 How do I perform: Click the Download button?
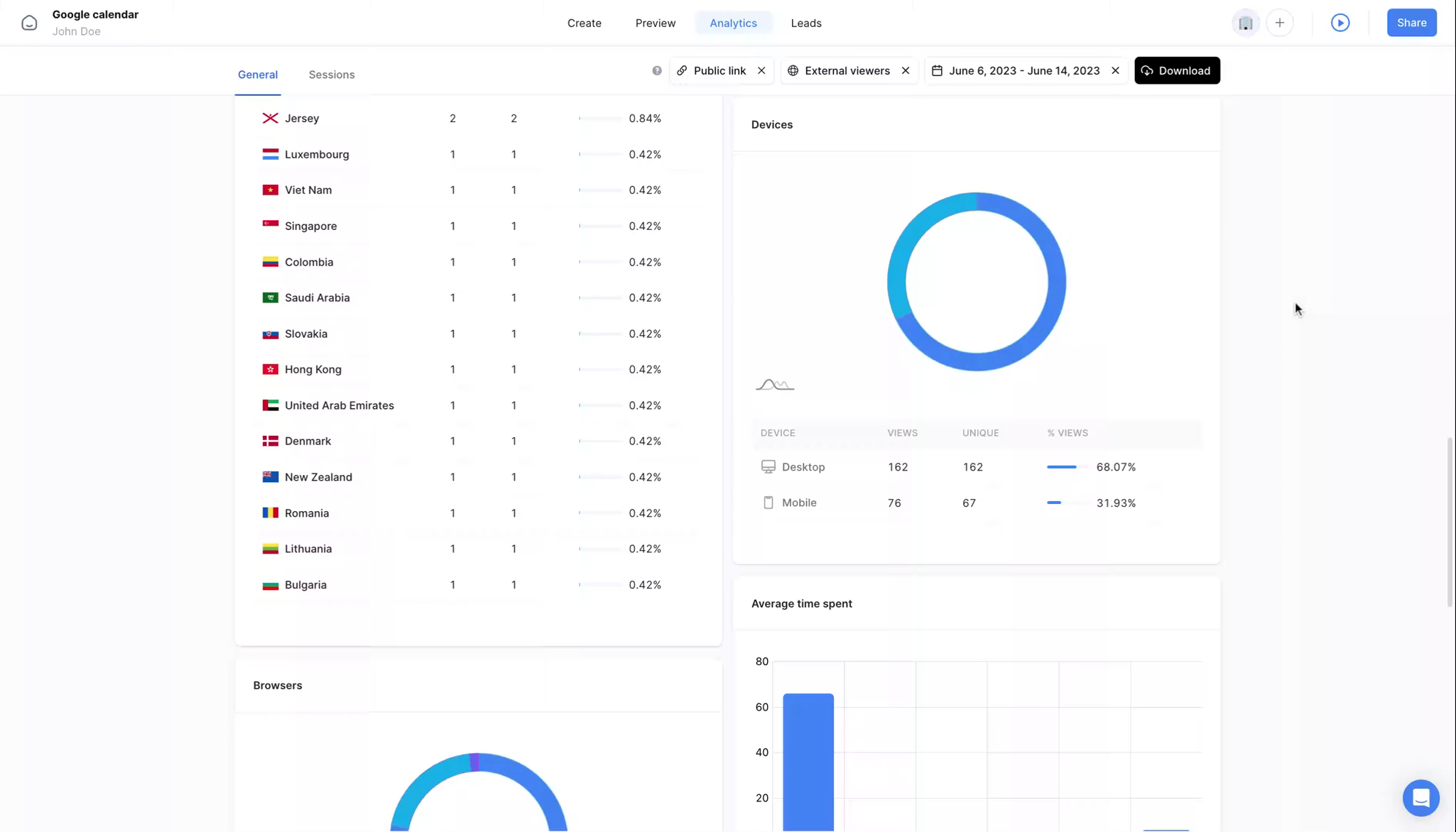pos(1176,70)
